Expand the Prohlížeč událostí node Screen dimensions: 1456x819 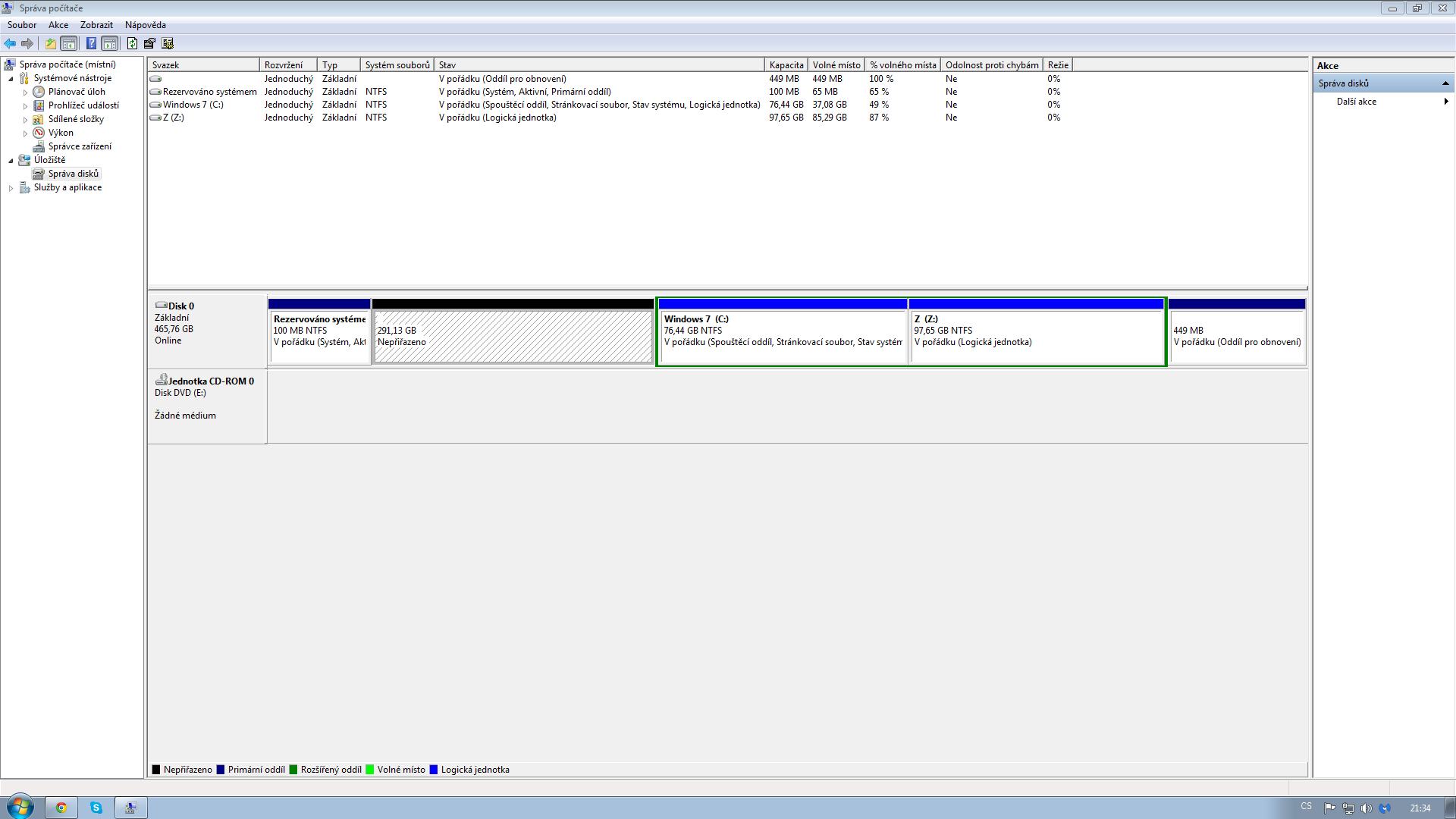click(25, 106)
